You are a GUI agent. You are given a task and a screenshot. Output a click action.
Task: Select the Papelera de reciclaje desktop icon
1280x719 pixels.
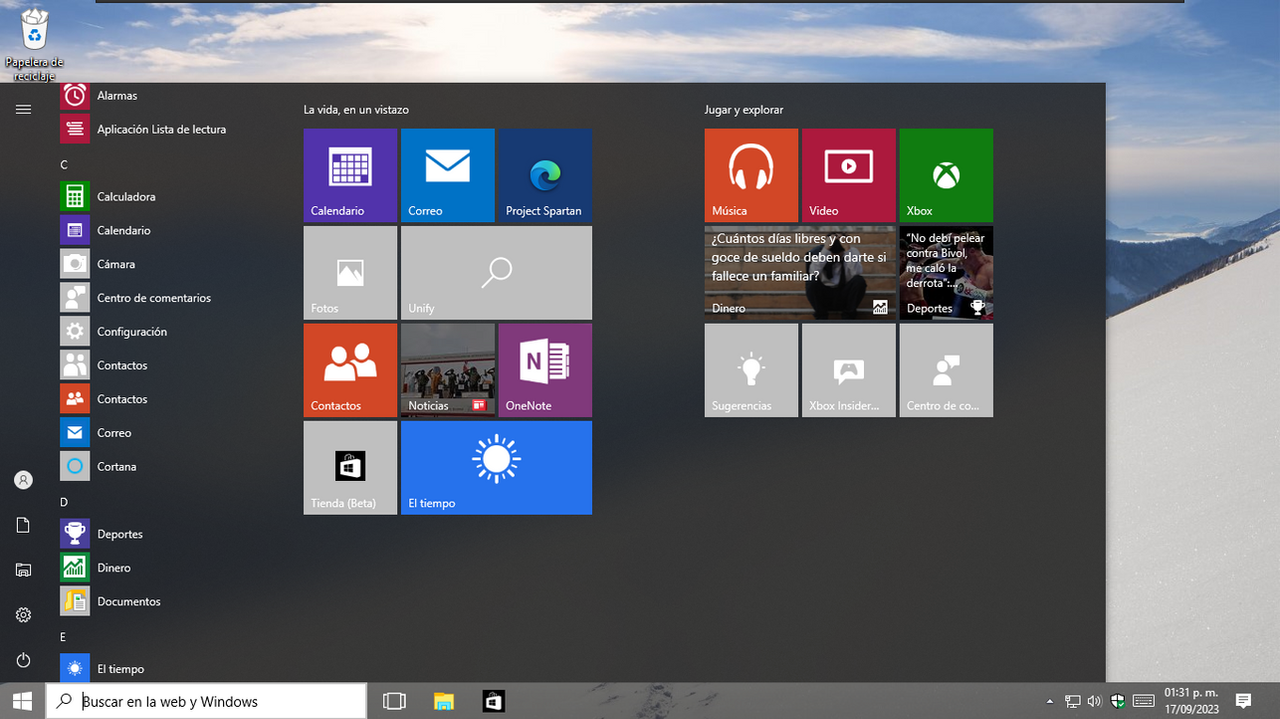[35, 45]
